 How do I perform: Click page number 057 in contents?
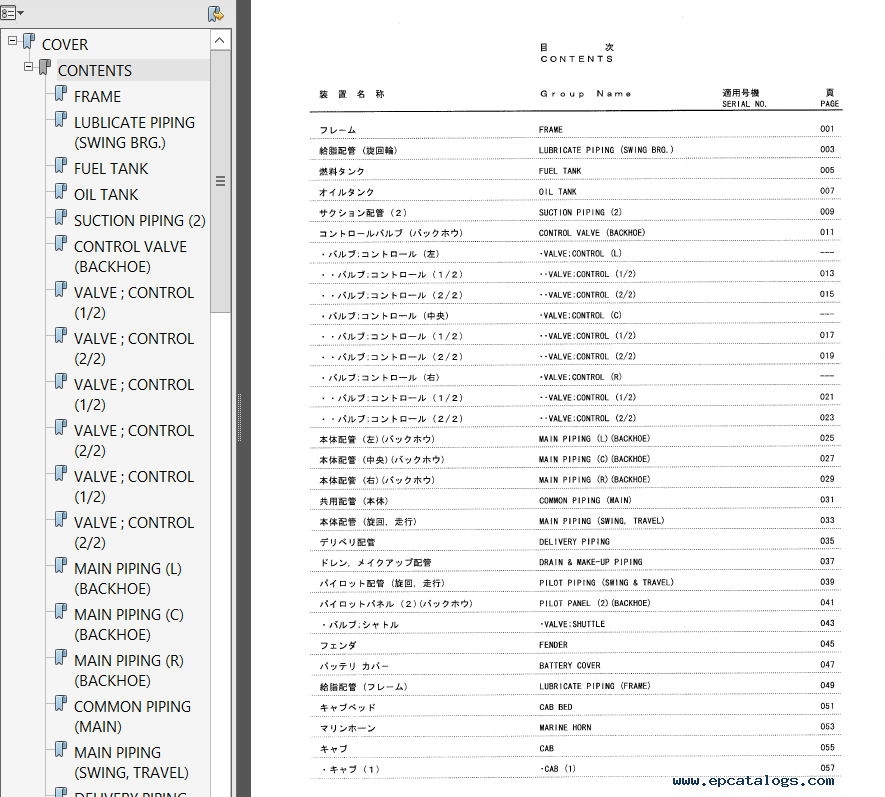click(827, 768)
